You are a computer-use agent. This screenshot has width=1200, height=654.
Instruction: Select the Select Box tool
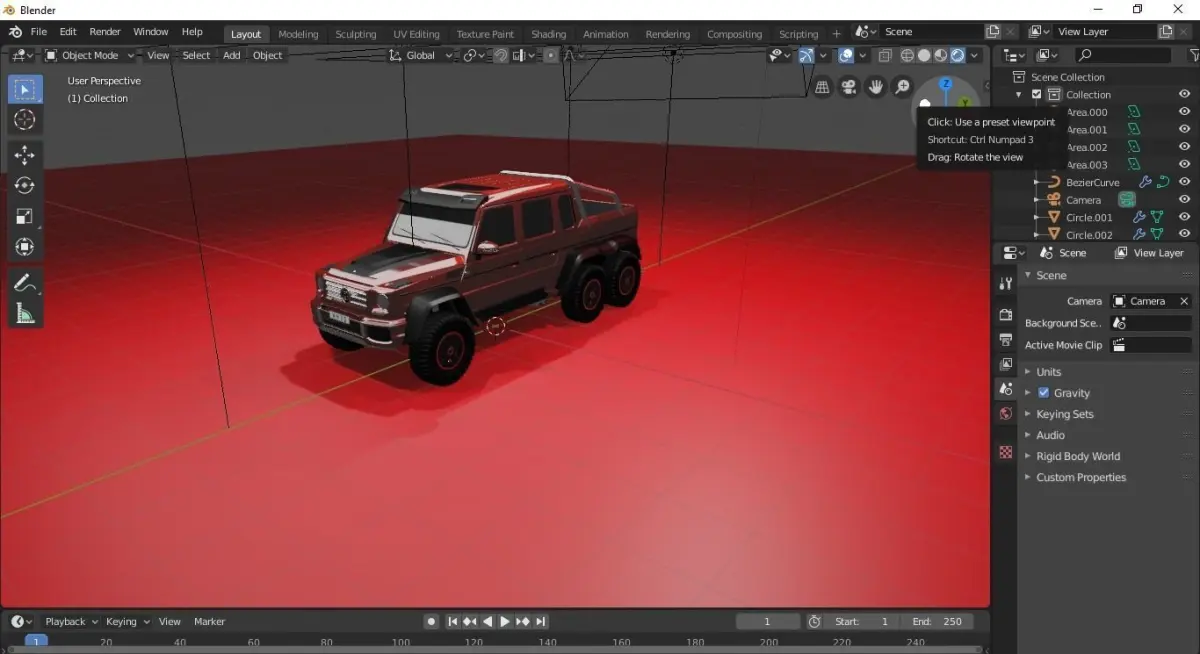tap(25, 89)
